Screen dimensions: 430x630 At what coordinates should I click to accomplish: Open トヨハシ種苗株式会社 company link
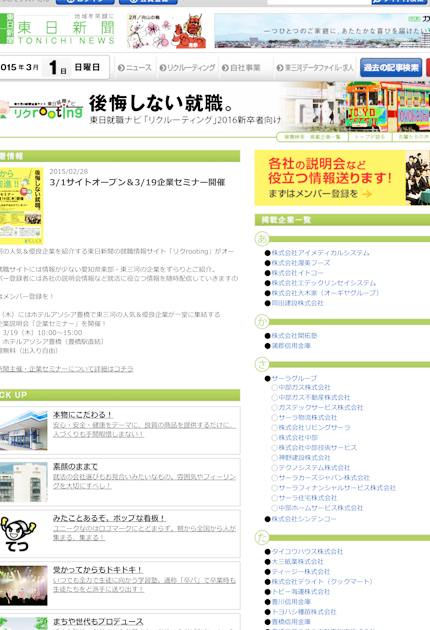(x=304, y=612)
